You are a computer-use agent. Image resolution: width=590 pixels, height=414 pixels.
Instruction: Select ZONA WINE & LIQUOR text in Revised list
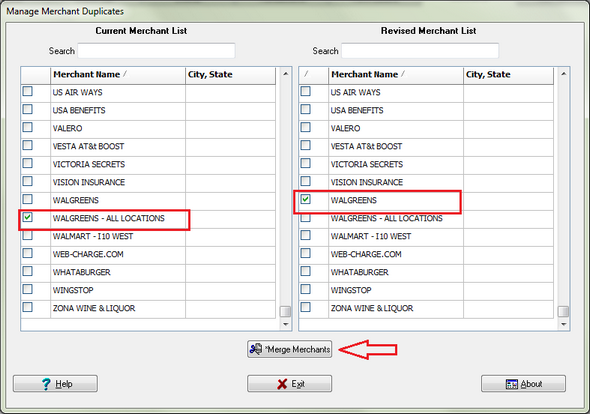click(372, 308)
